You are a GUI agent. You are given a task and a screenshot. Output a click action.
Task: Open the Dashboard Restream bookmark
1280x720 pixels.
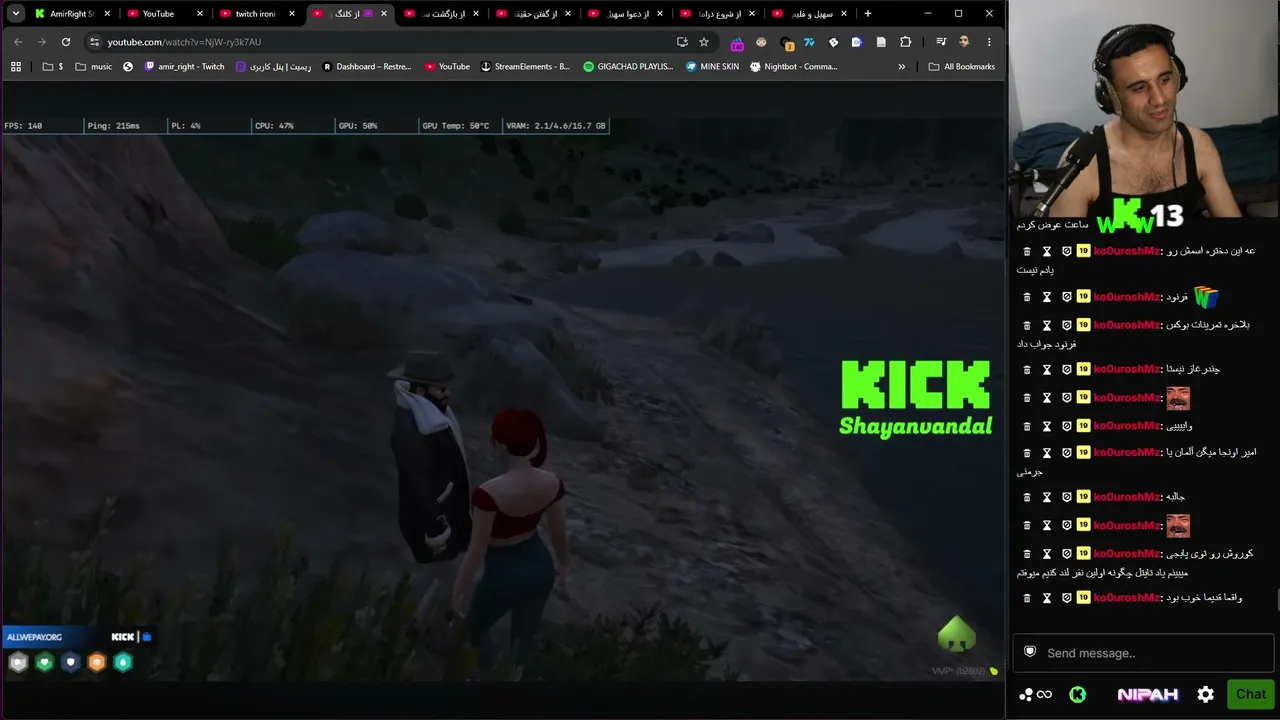[x=367, y=67]
